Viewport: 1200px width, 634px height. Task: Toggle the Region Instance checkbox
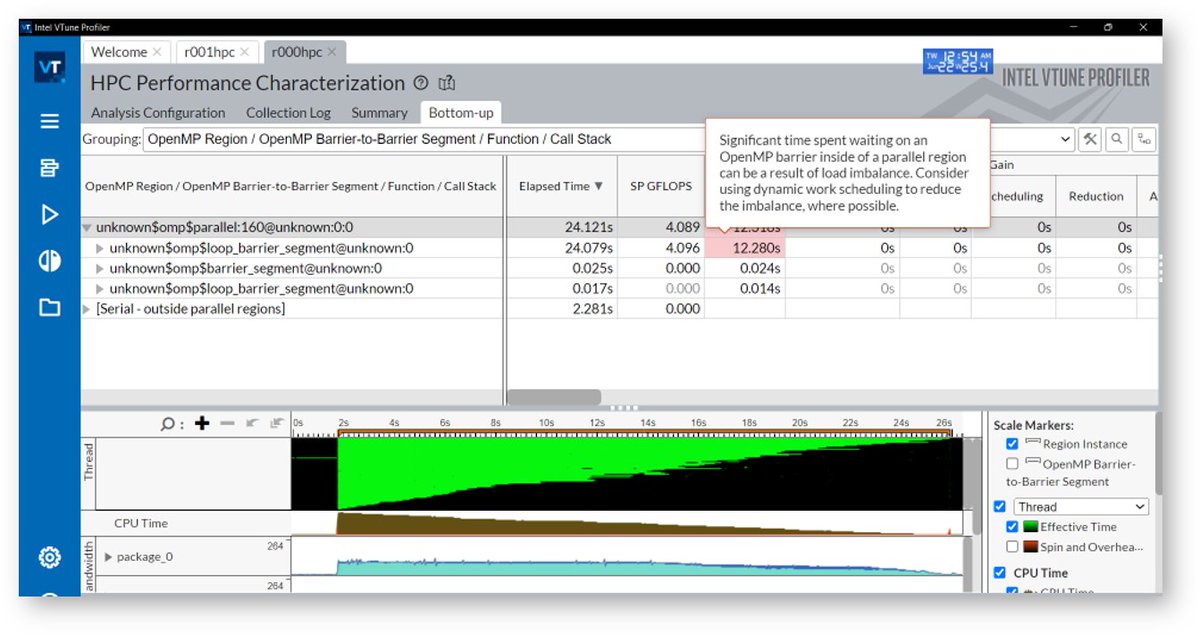(1012, 444)
